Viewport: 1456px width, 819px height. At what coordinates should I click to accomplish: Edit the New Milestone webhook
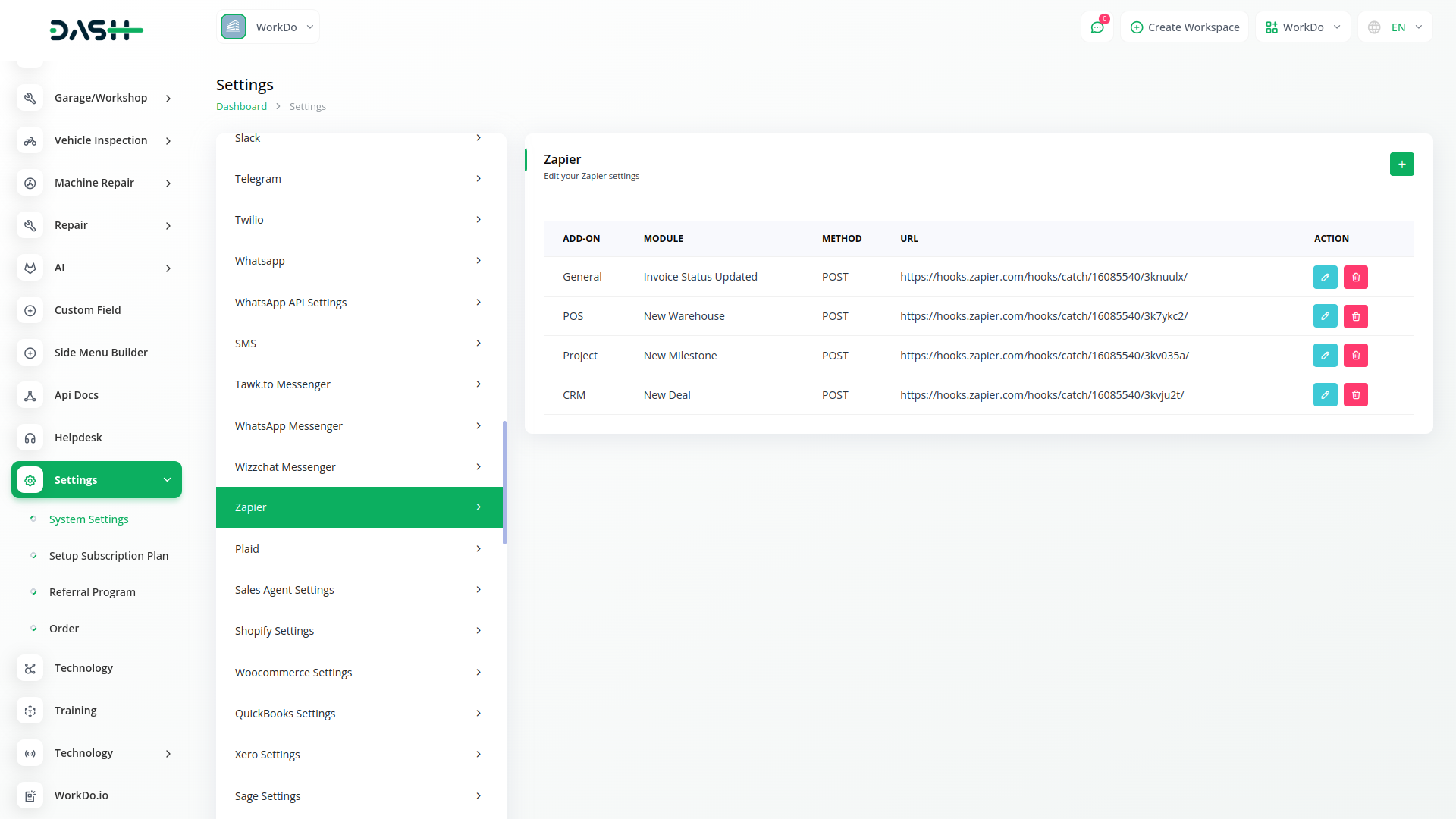[1325, 355]
